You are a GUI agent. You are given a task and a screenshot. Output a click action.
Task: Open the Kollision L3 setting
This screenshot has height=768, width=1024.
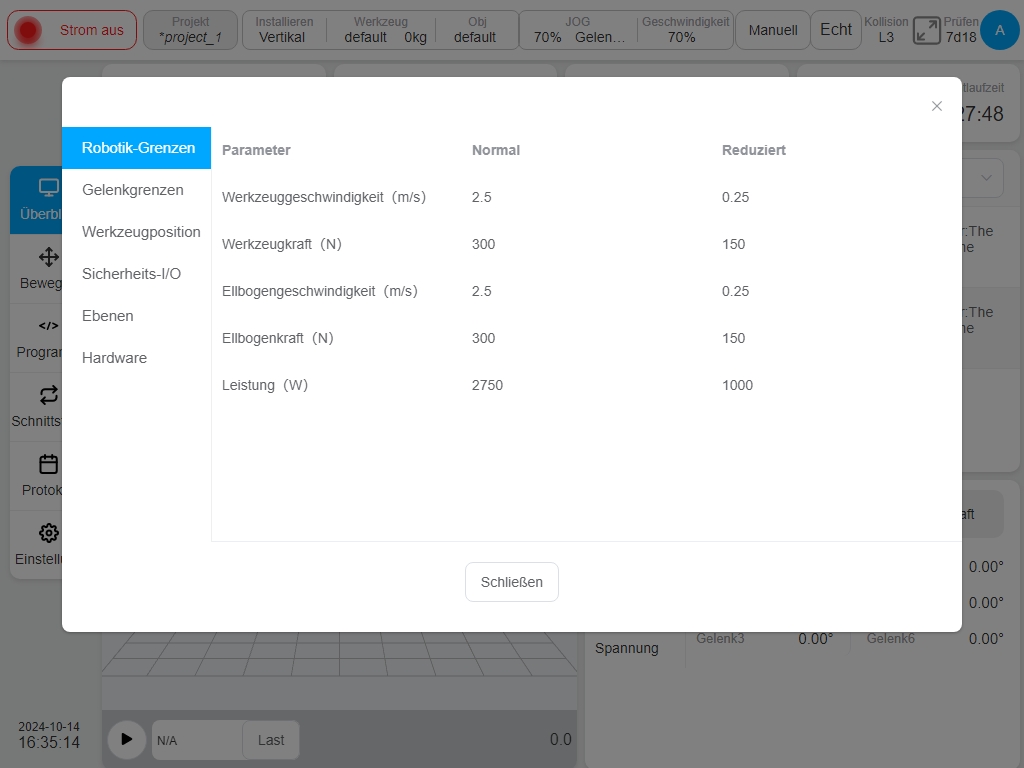click(886, 30)
